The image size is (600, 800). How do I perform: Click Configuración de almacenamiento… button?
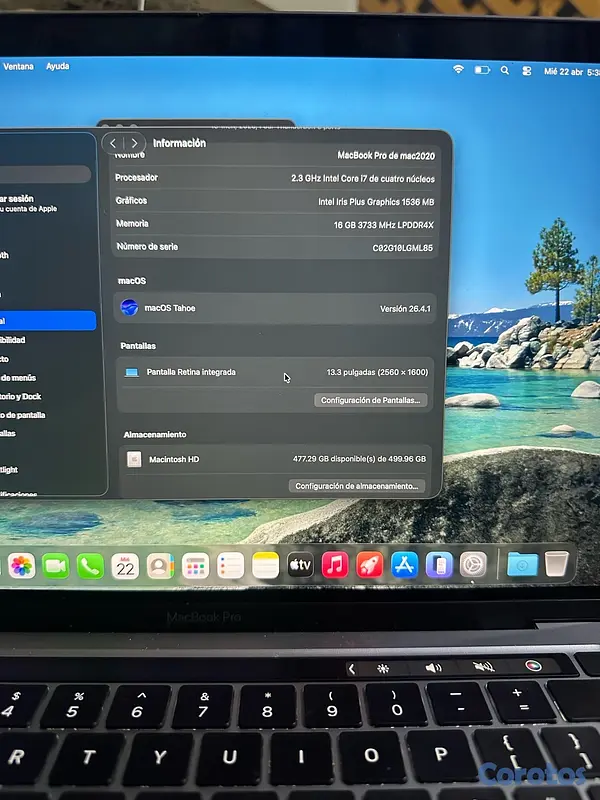pos(357,486)
